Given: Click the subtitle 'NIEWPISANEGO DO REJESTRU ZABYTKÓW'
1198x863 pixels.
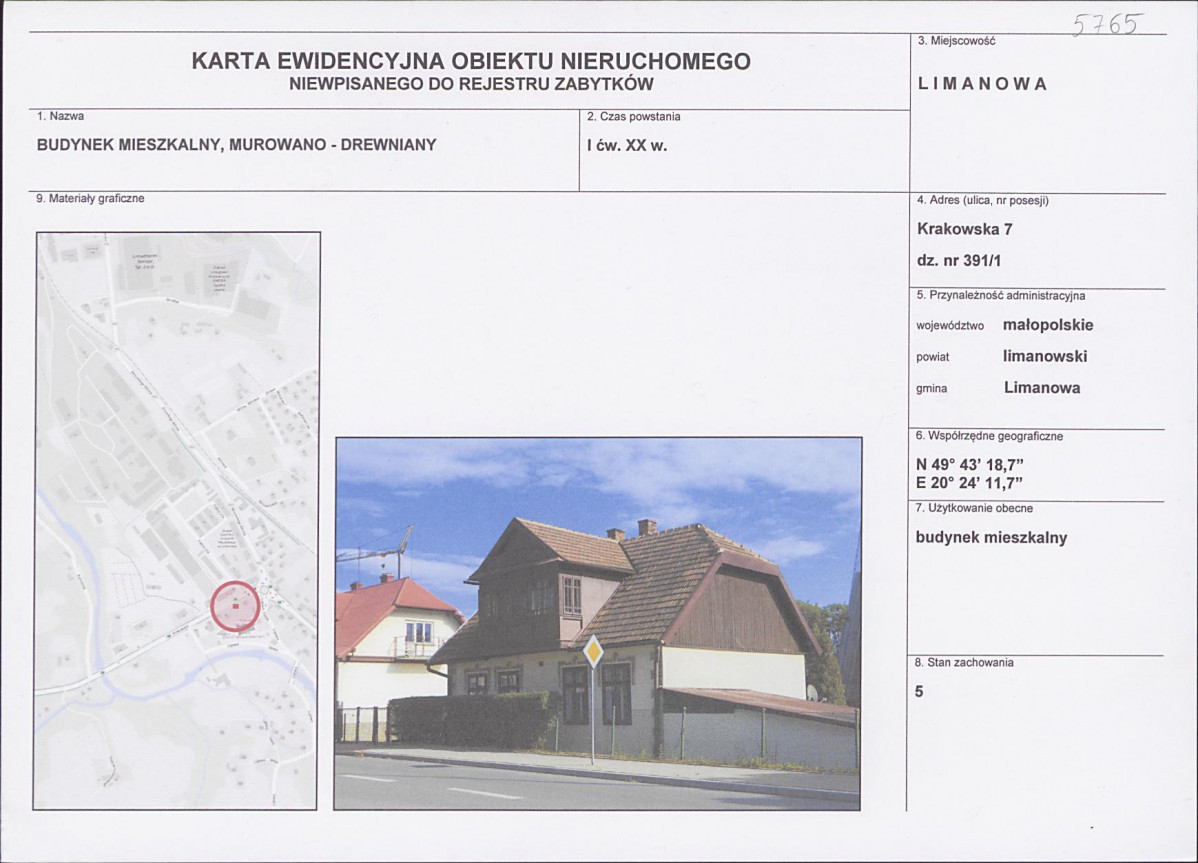Looking at the screenshot, I should point(471,85).
